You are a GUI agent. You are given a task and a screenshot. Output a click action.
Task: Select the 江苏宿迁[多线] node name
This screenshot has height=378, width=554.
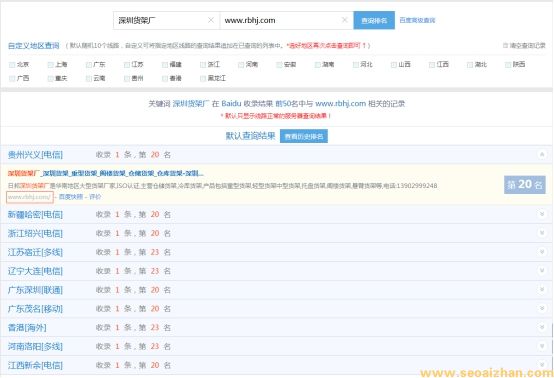pyautogui.click(x=35, y=252)
